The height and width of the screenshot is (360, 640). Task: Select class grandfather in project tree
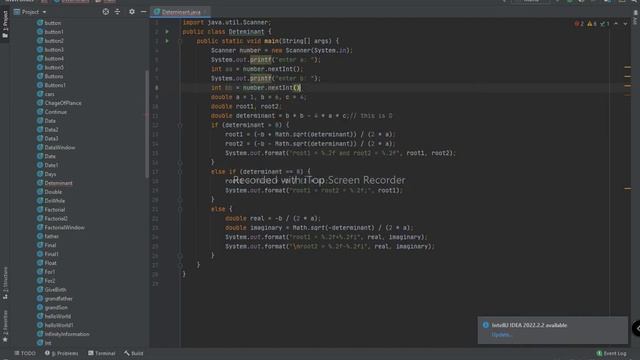point(55,299)
